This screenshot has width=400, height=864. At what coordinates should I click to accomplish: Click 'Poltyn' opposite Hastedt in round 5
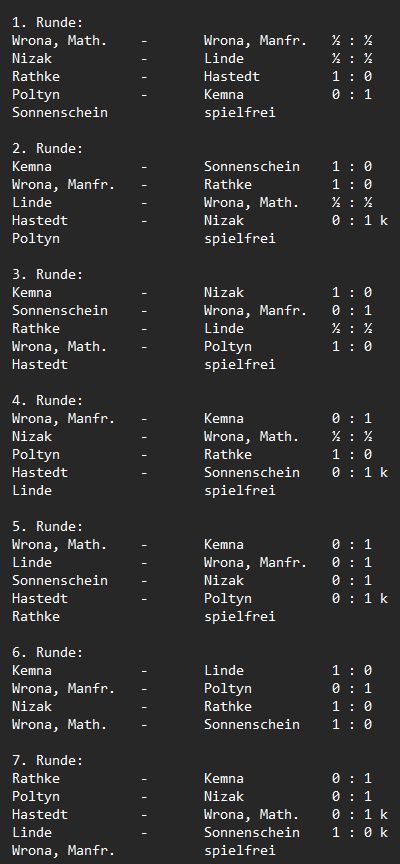pos(228,598)
